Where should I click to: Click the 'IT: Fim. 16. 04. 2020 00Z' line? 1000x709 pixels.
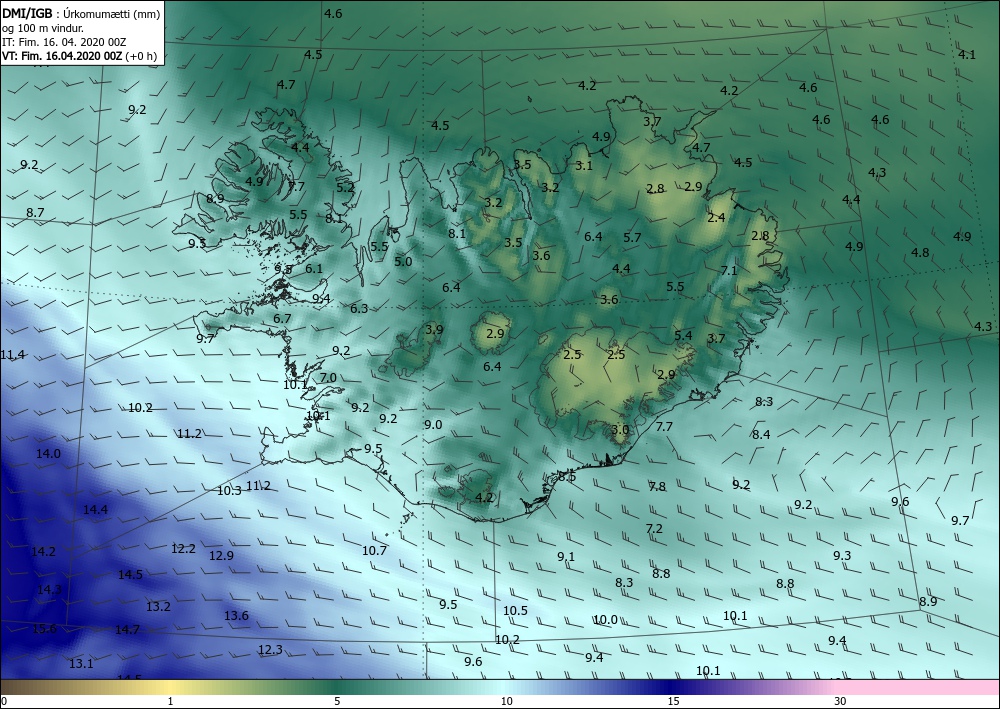pos(64,42)
